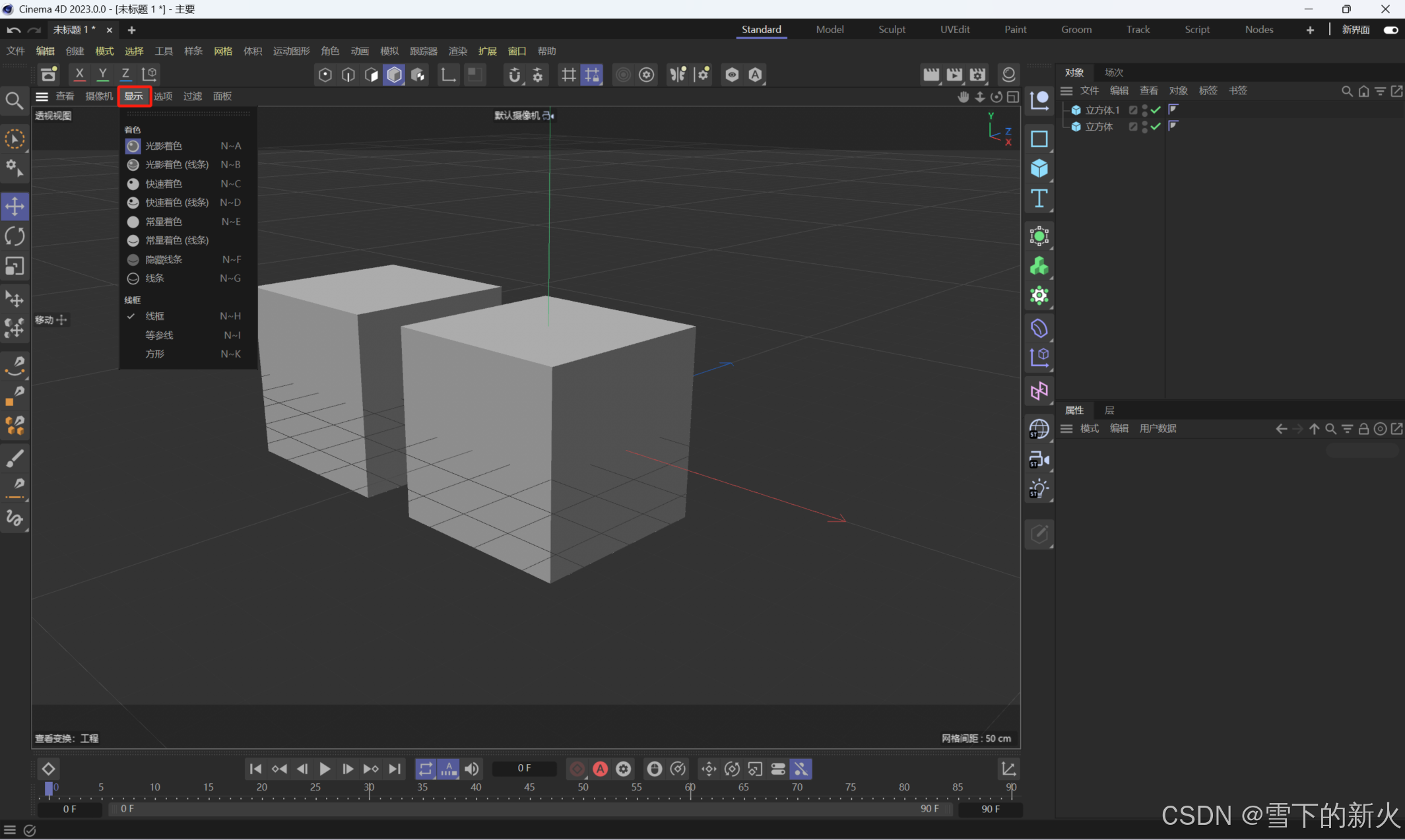Click the Text spline tool icon

(1039, 199)
